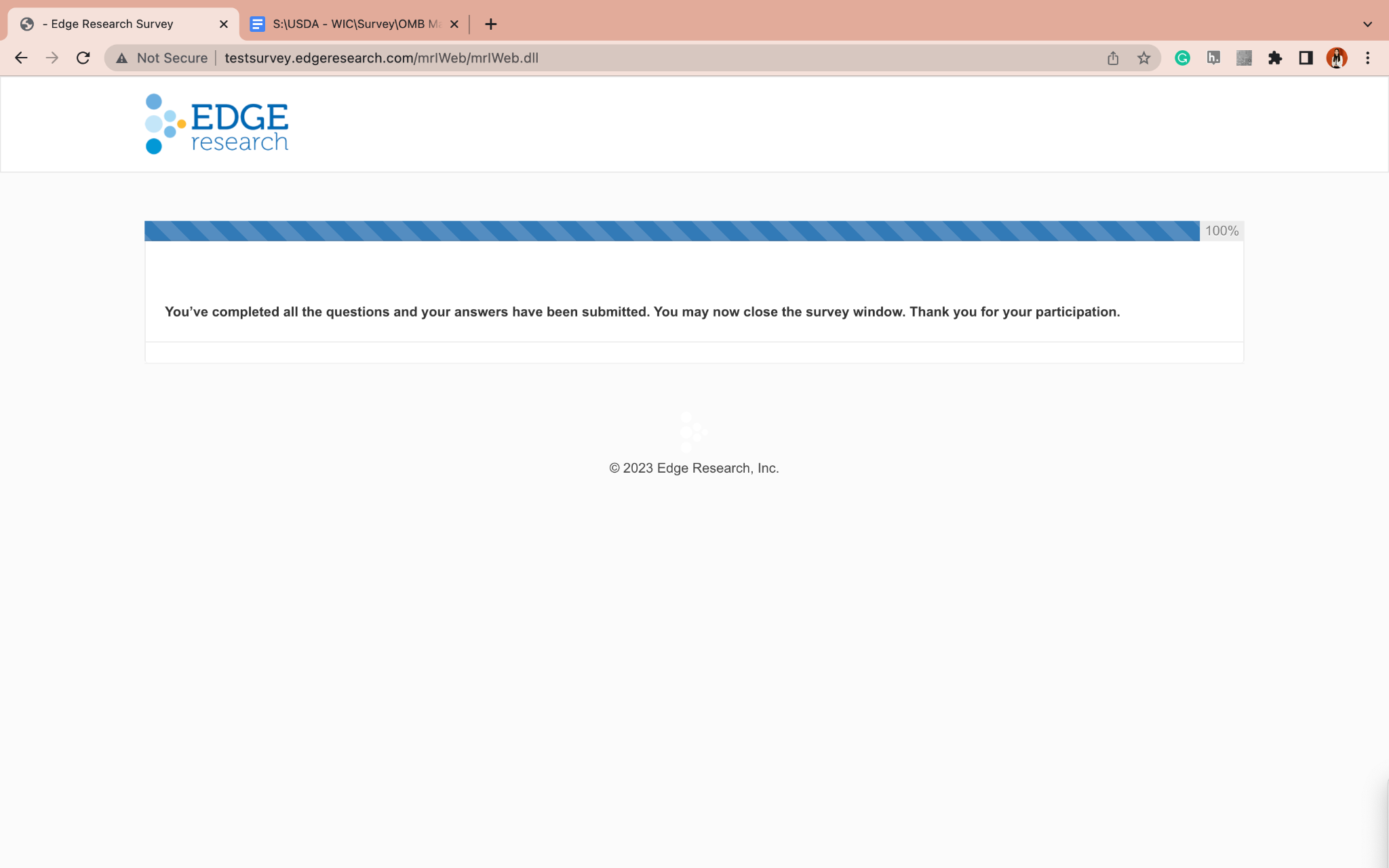Reload the survey page
Screen dimensions: 1389x868
83,58
